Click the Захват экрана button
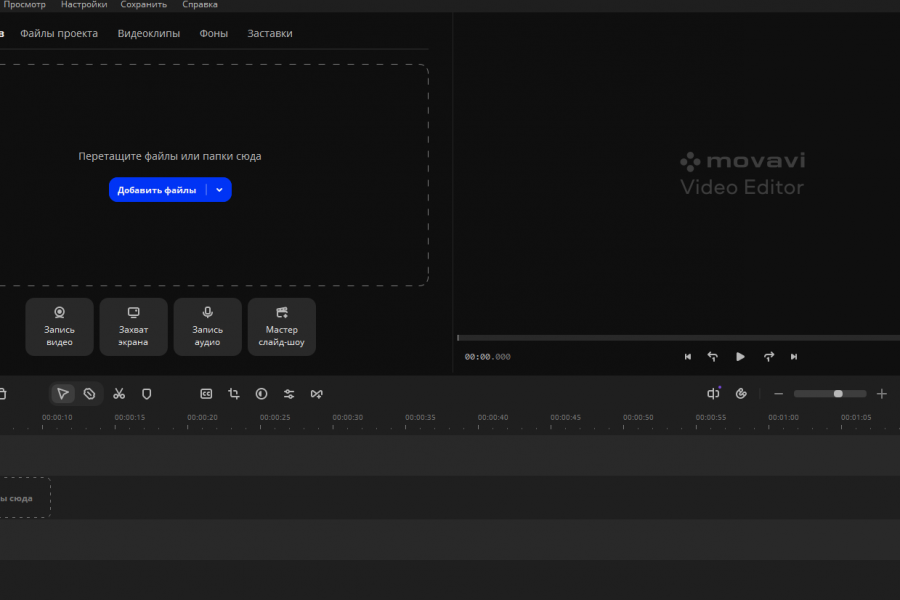 point(134,326)
